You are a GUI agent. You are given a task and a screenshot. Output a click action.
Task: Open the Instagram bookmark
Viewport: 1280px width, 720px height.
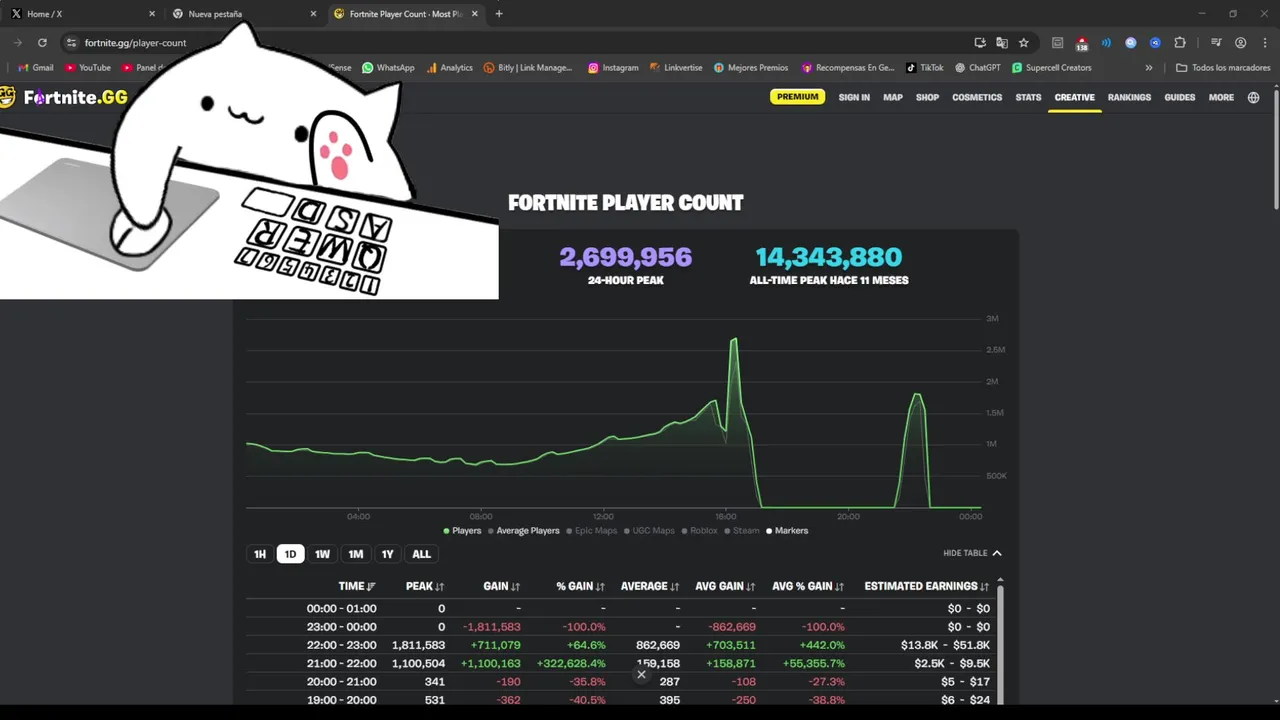(x=613, y=68)
